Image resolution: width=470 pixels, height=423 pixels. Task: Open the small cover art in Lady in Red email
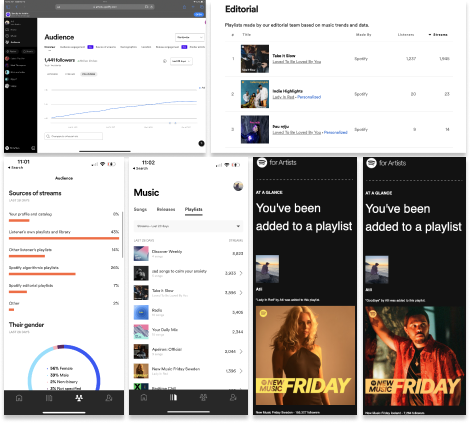pyautogui.click(x=267, y=269)
